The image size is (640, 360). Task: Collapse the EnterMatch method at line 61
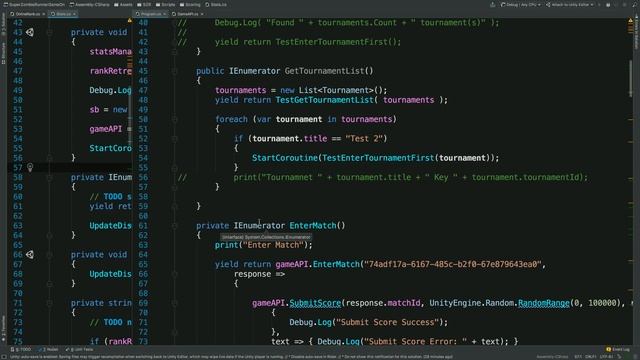174,226
